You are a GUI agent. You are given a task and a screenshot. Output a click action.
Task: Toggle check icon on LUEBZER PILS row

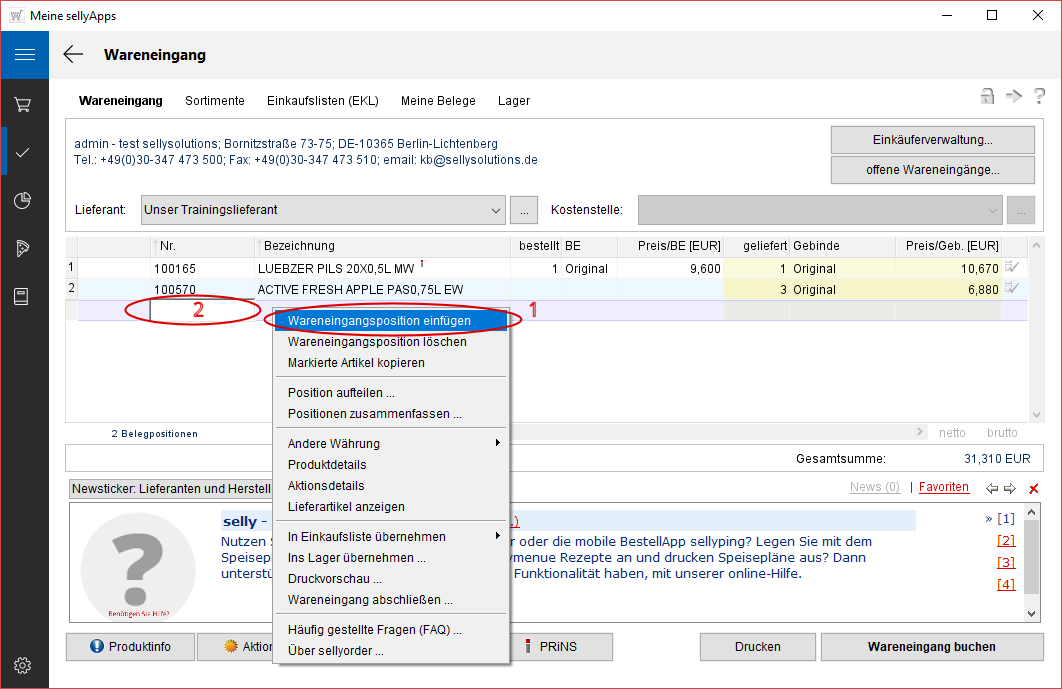[x=1013, y=267]
